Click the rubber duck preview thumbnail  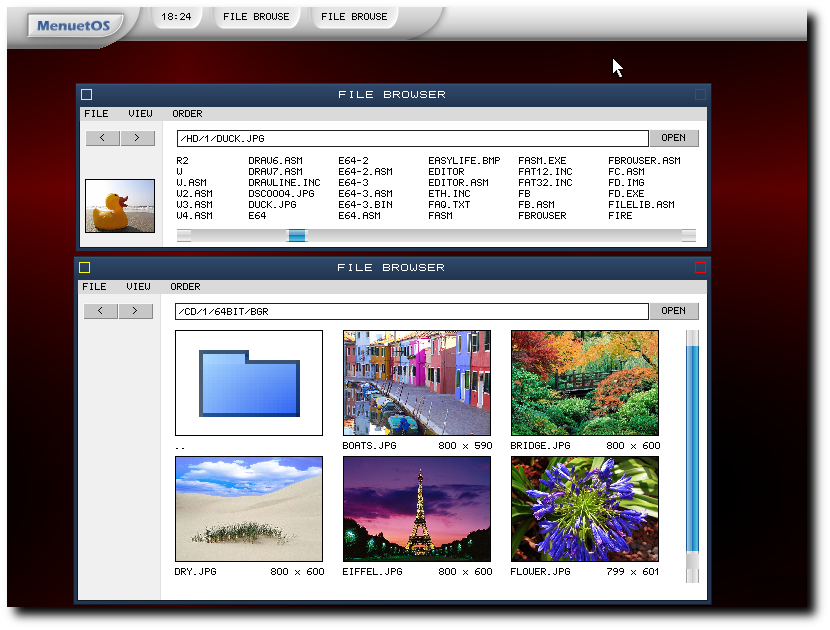tap(120, 206)
